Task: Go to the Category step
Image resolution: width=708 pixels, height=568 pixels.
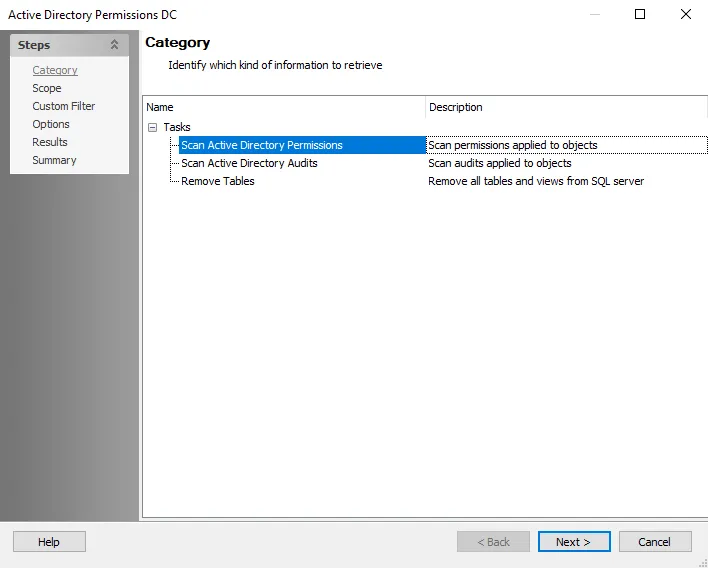Action: coord(55,70)
